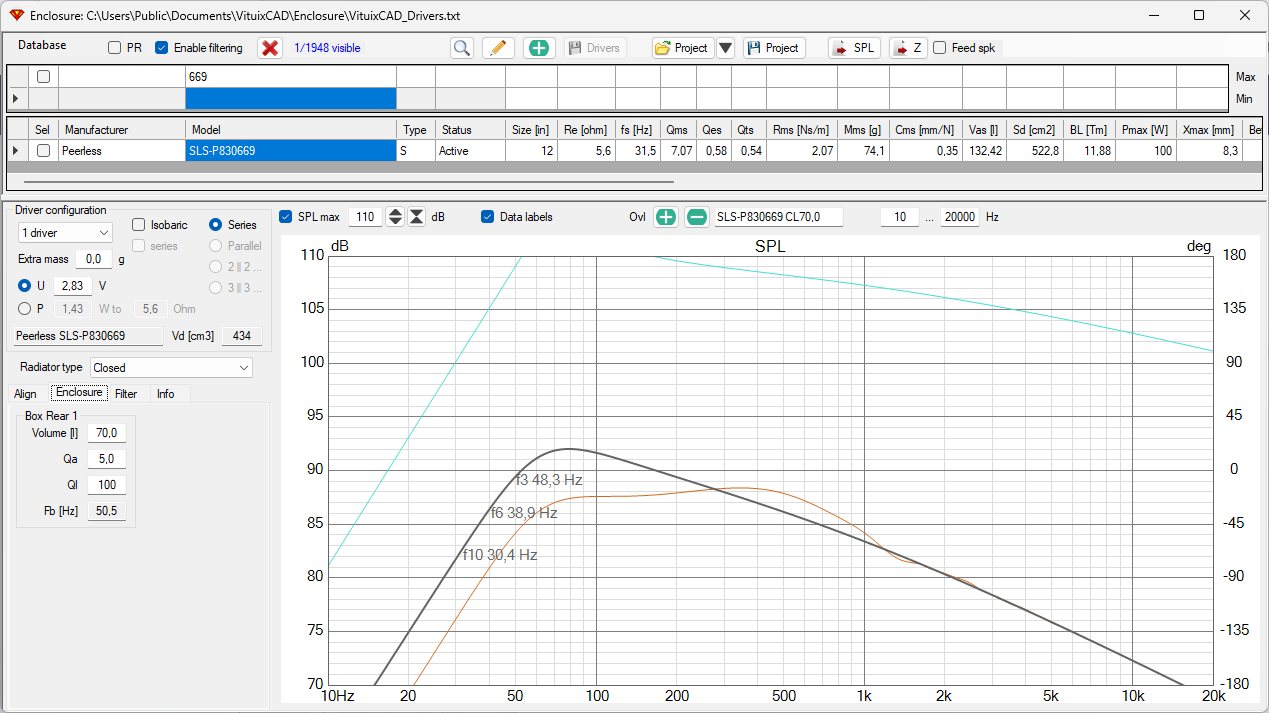1269x713 pixels.
Task: Click the f6 38,9 Hz data label
Action: coord(524,513)
